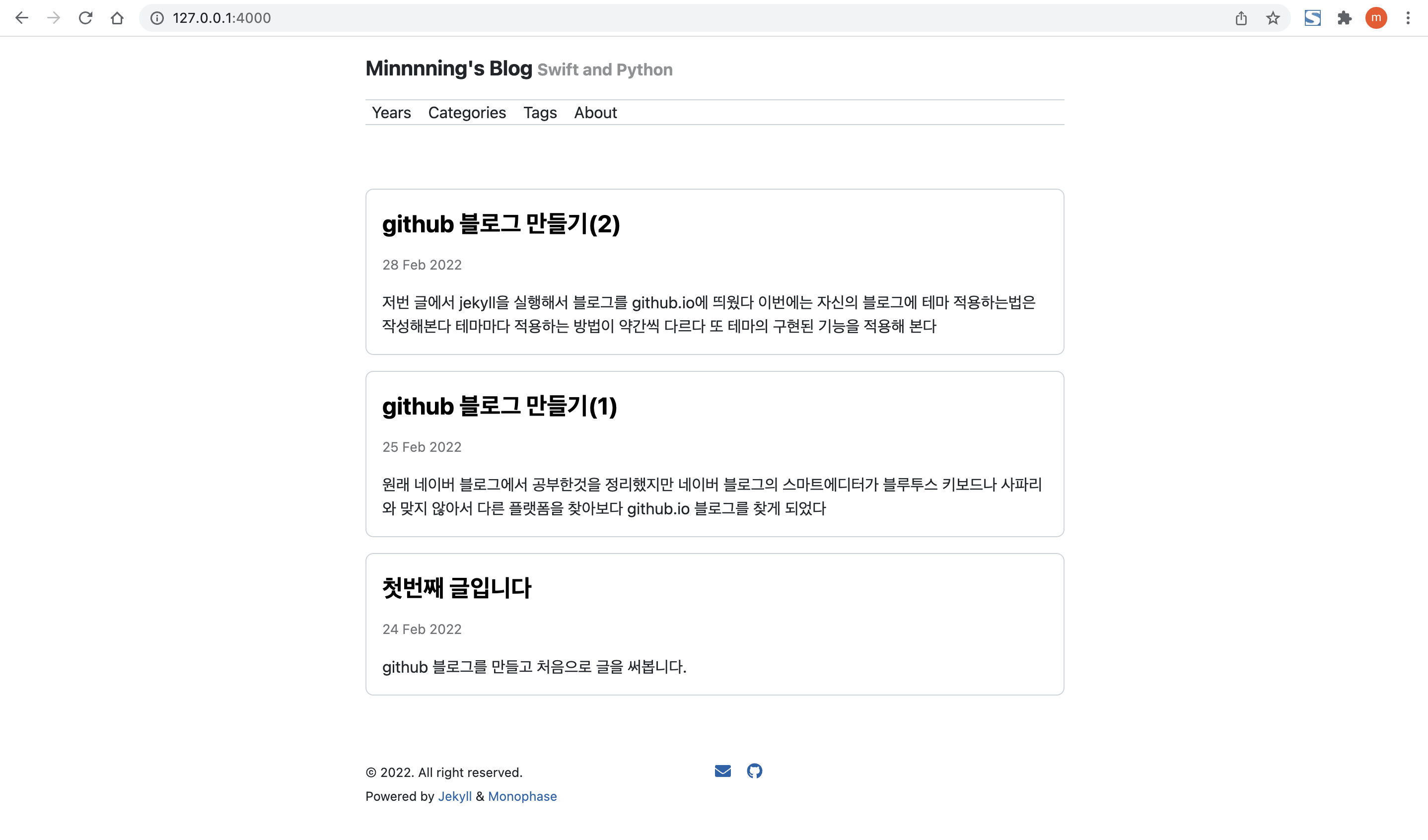Open Chrome three-dot menu
1428x840 pixels.
(x=1408, y=18)
